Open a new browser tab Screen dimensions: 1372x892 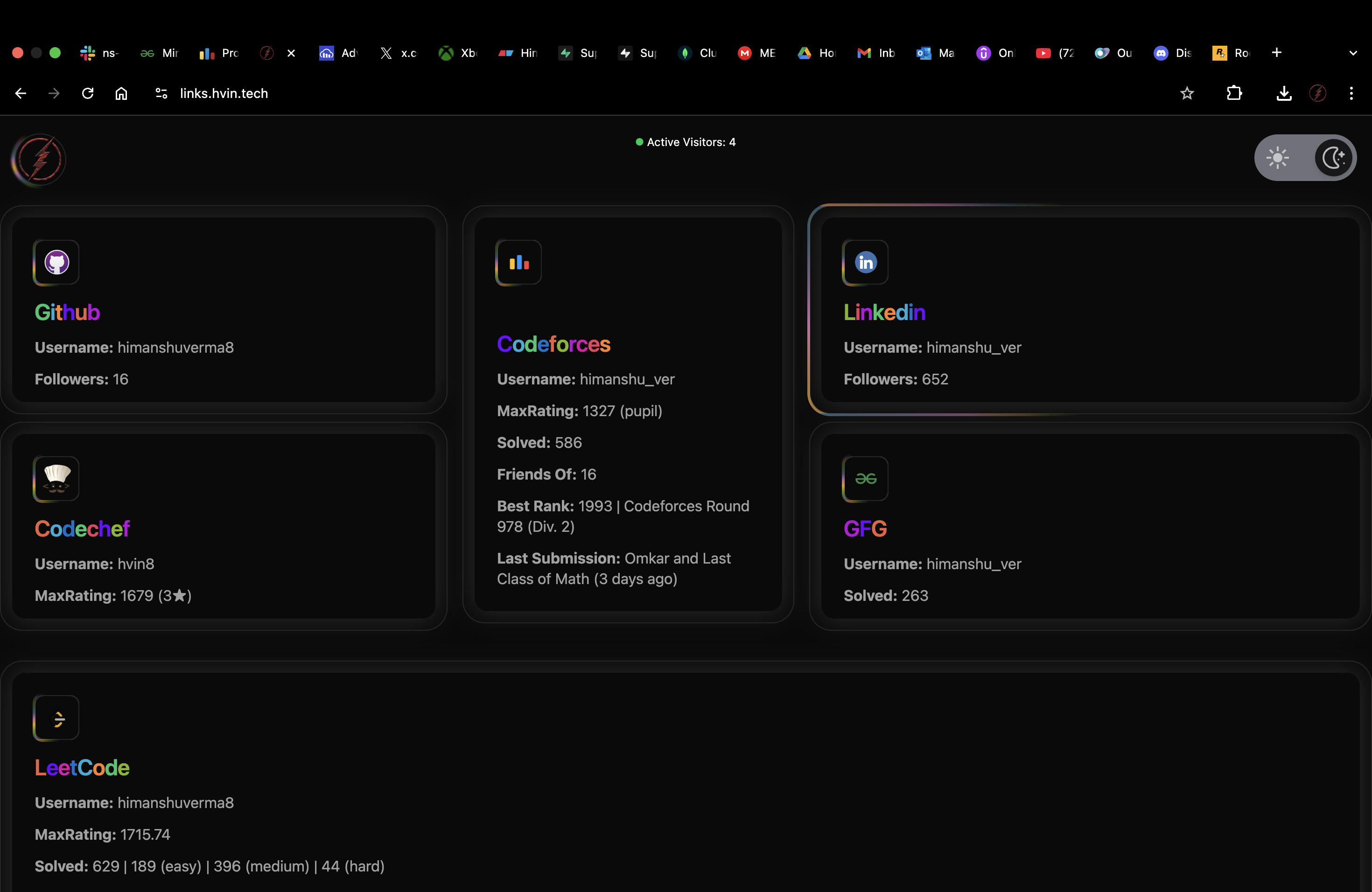[x=1277, y=53]
